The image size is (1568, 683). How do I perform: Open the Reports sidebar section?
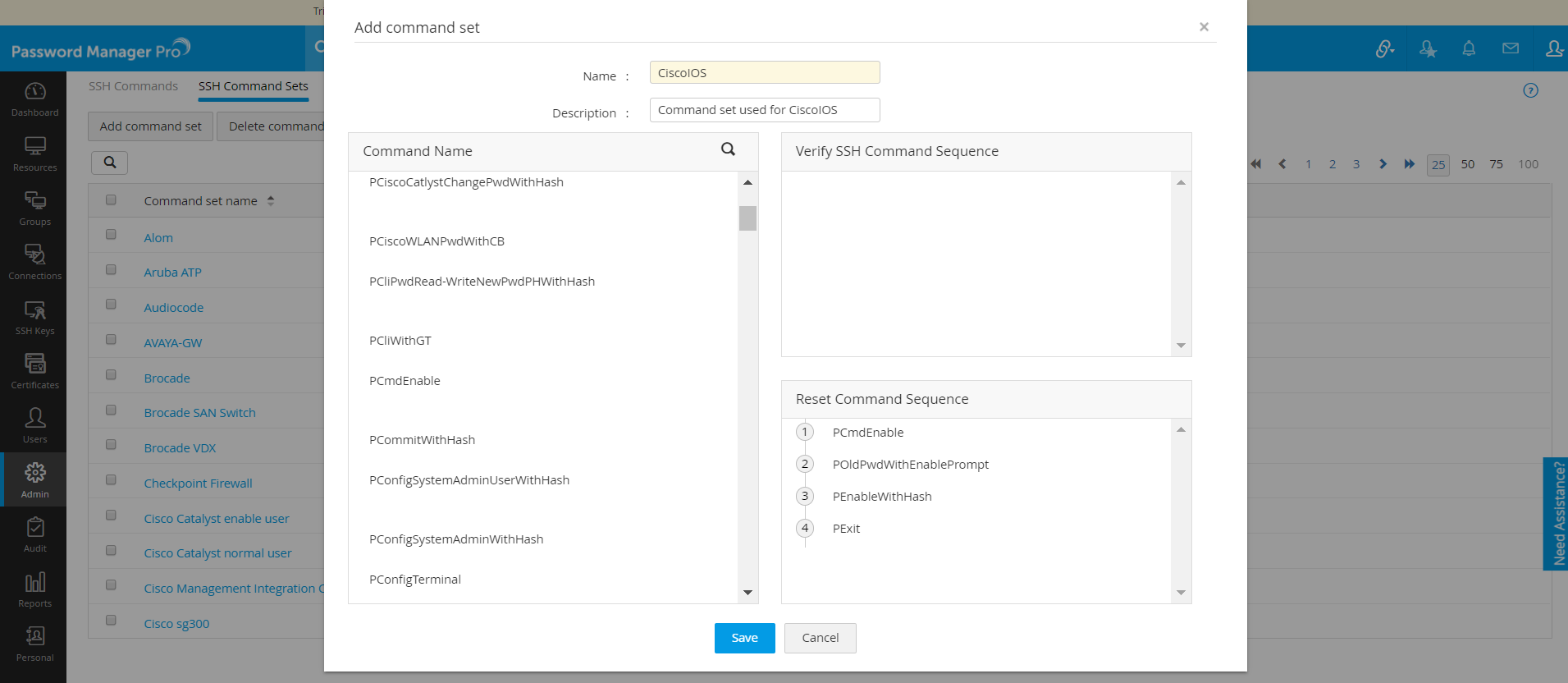(34, 589)
